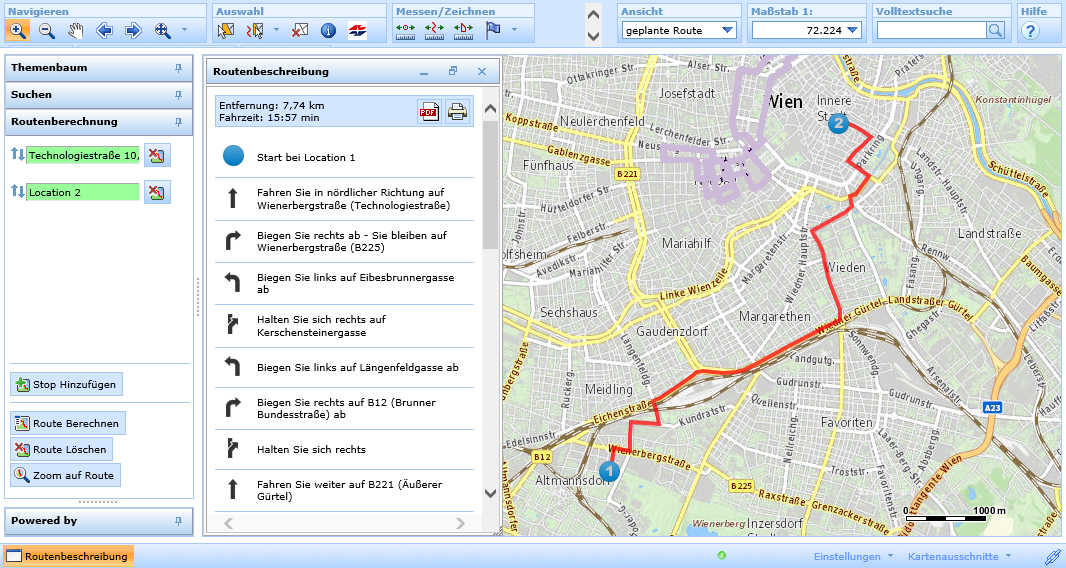Image resolution: width=1066 pixels, height=568 pixels.
Task: Remove Location 2 stop from route
Action: point(157,192)
